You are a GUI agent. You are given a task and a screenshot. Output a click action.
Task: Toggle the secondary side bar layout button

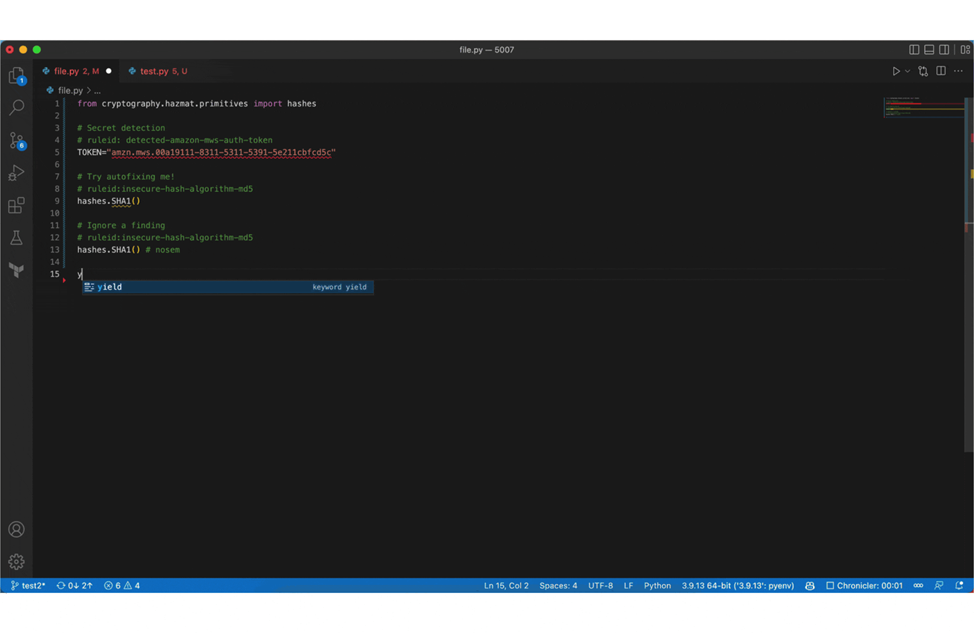click(944, 49)
